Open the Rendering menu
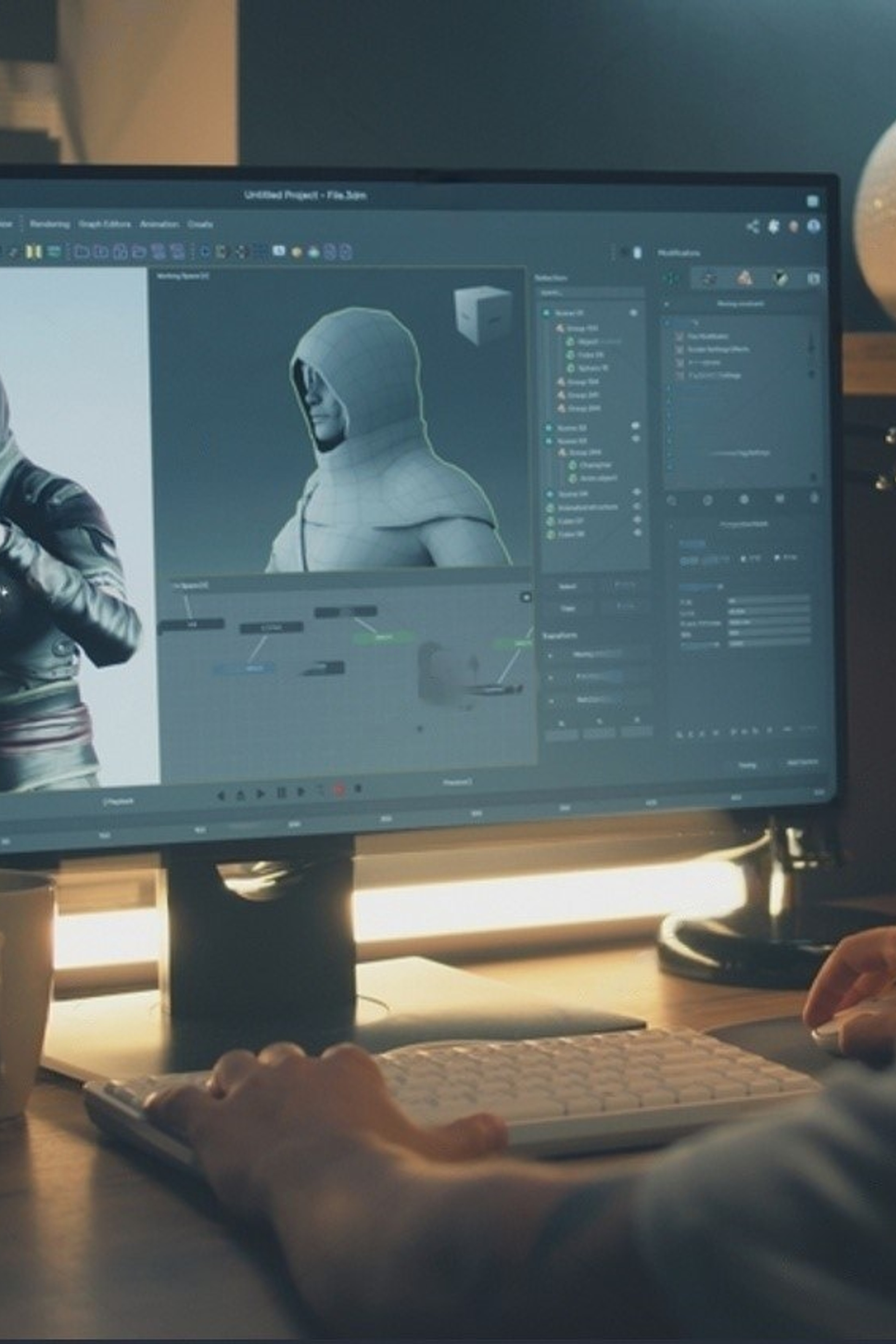The width and height of the screenshot is (896, 1344). [x=50, y=224]
